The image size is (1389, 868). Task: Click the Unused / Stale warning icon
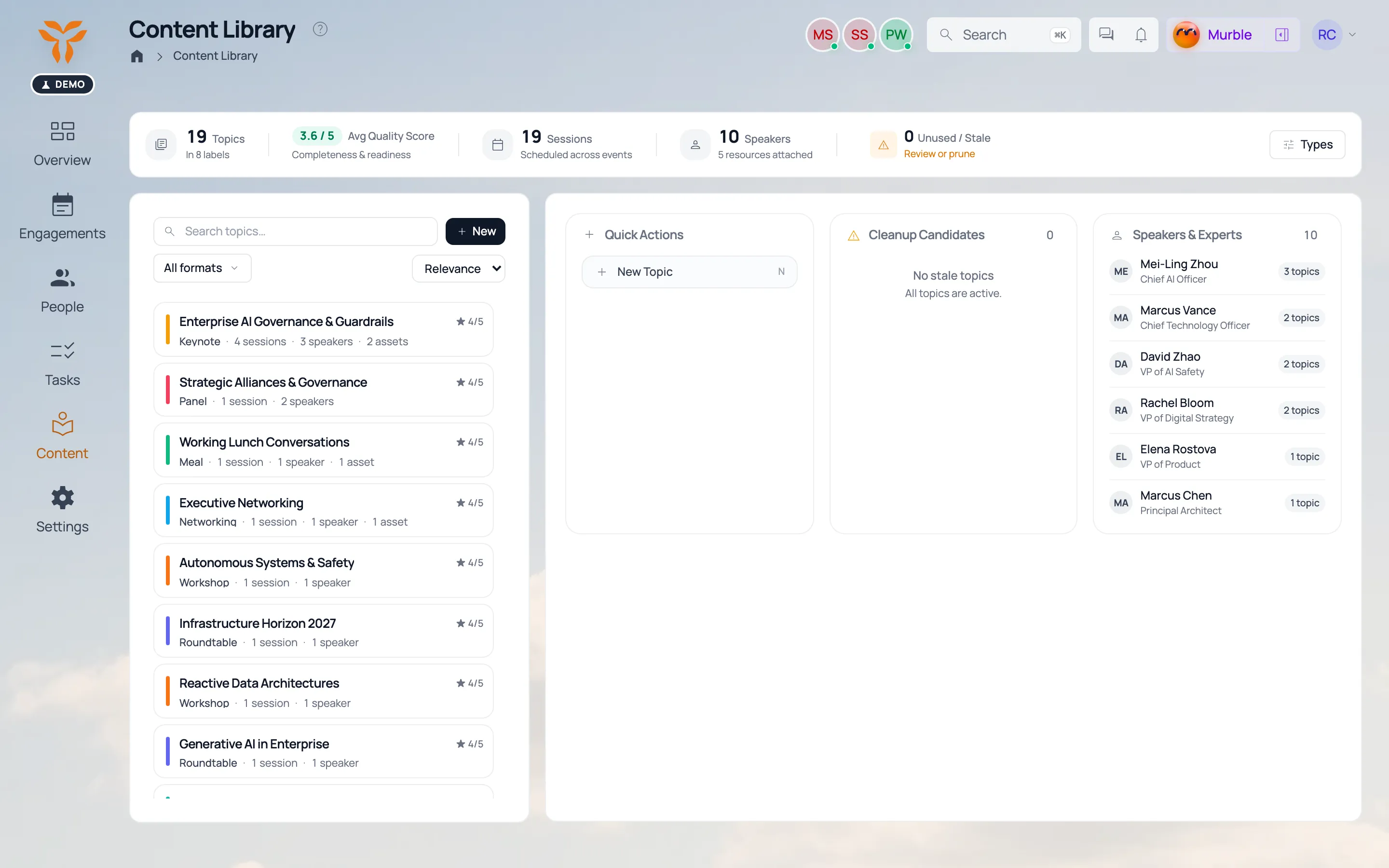(884, 145)
